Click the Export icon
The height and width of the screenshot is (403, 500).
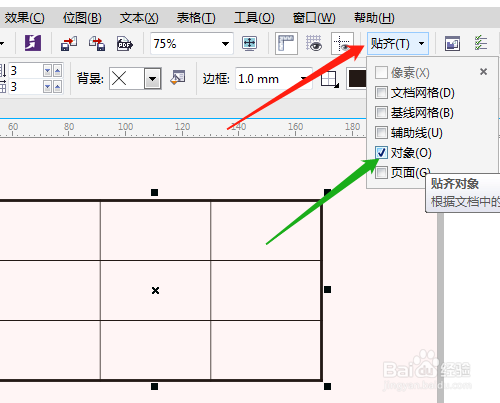pyautogui.click(x=97, y=43)
